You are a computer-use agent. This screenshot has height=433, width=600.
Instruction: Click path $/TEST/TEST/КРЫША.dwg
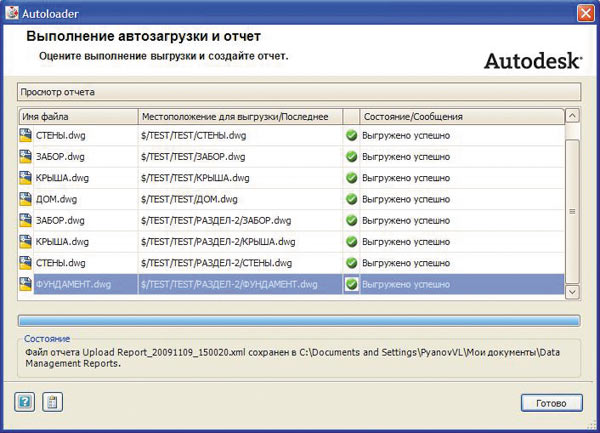point(195,178)
